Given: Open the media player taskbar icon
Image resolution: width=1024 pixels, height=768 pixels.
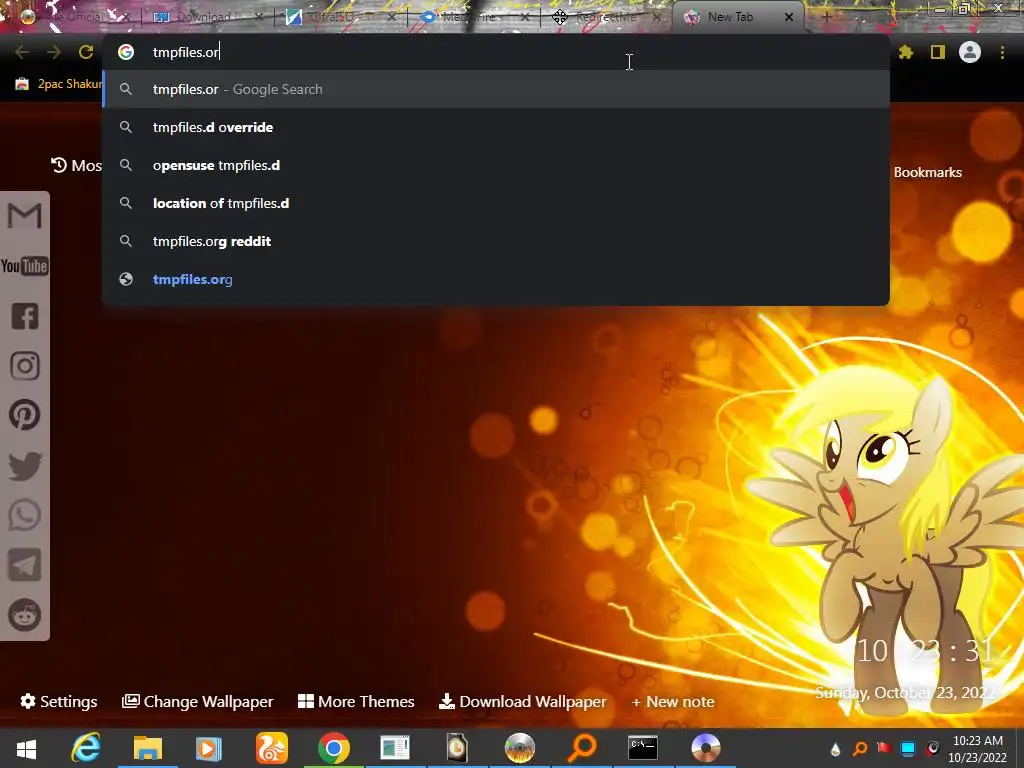Looking at the screenshot, I should (x=209, y=748).
